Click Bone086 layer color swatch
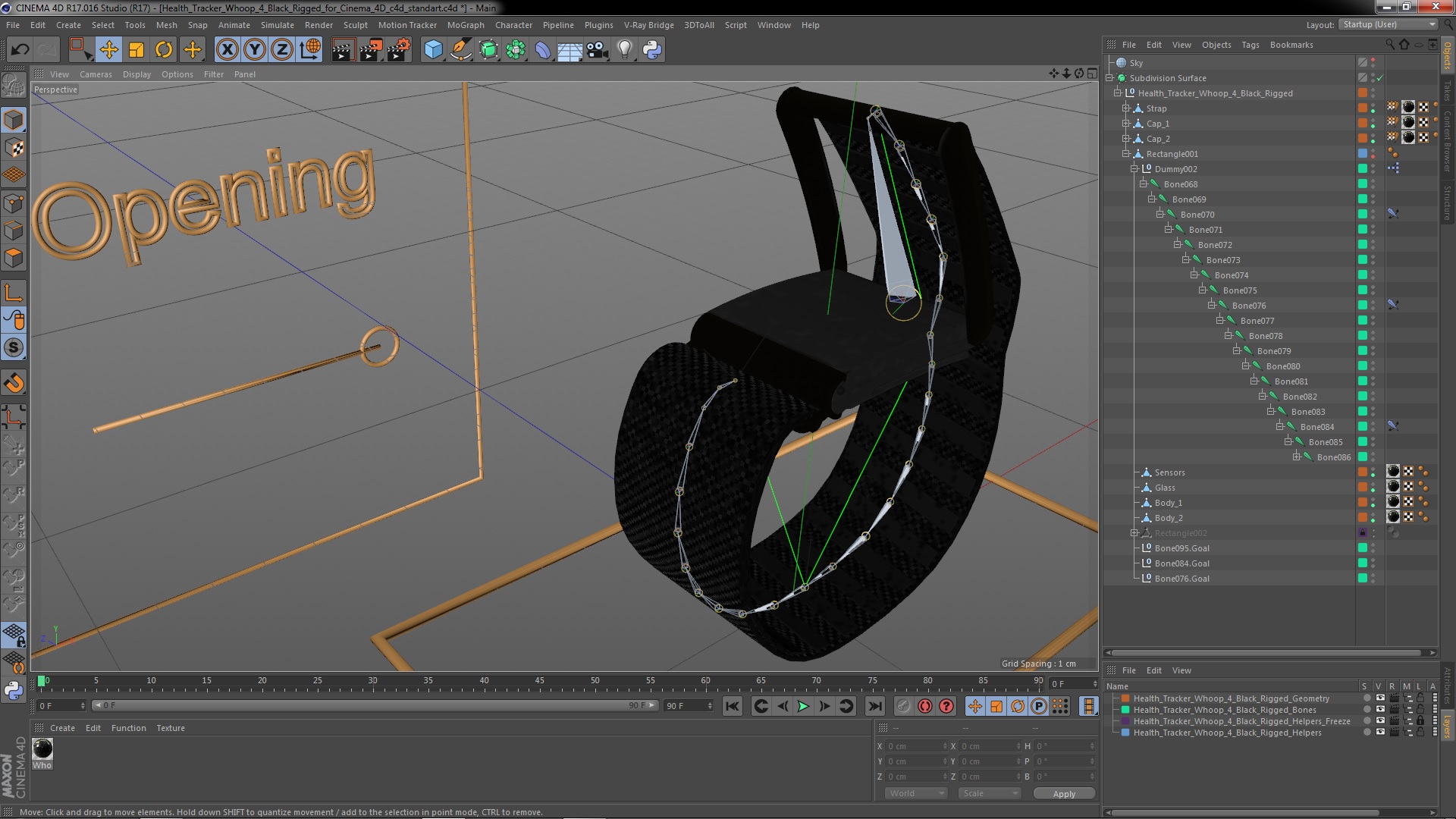This screenshot has width=1456, height=819. pos(1362,457)
